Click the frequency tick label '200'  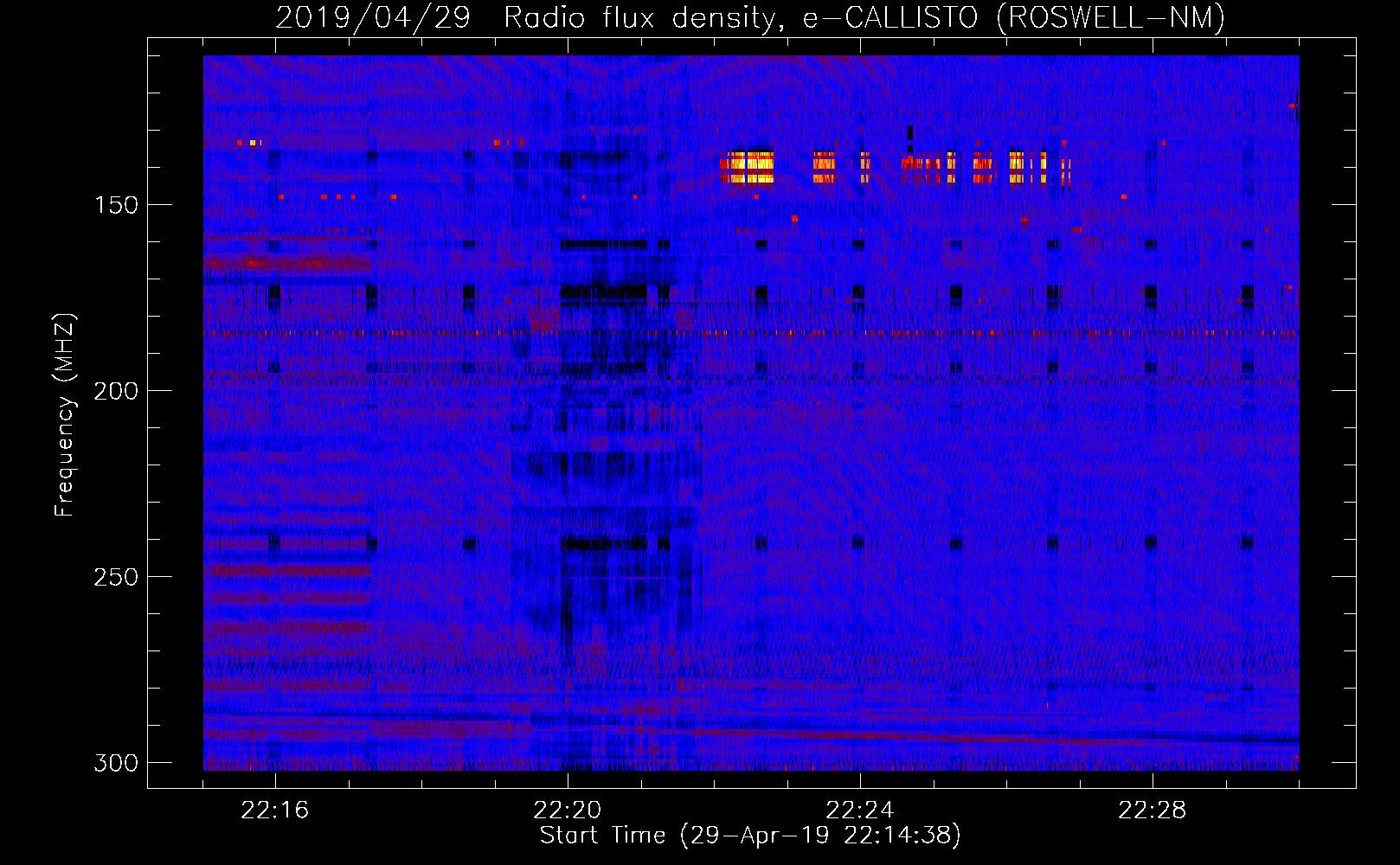[x=116, y=391]
